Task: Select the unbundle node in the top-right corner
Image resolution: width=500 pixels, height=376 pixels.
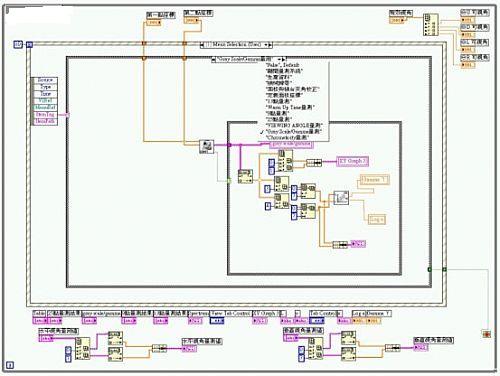Action: tap(431, 25)
